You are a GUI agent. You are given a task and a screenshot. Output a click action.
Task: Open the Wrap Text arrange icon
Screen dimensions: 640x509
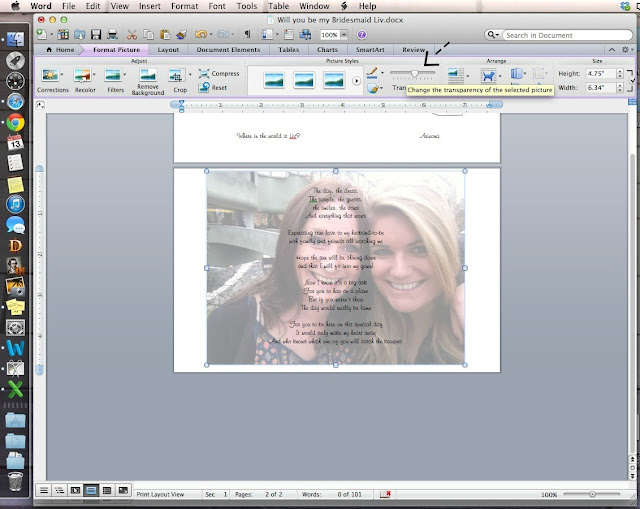[456, 75]
